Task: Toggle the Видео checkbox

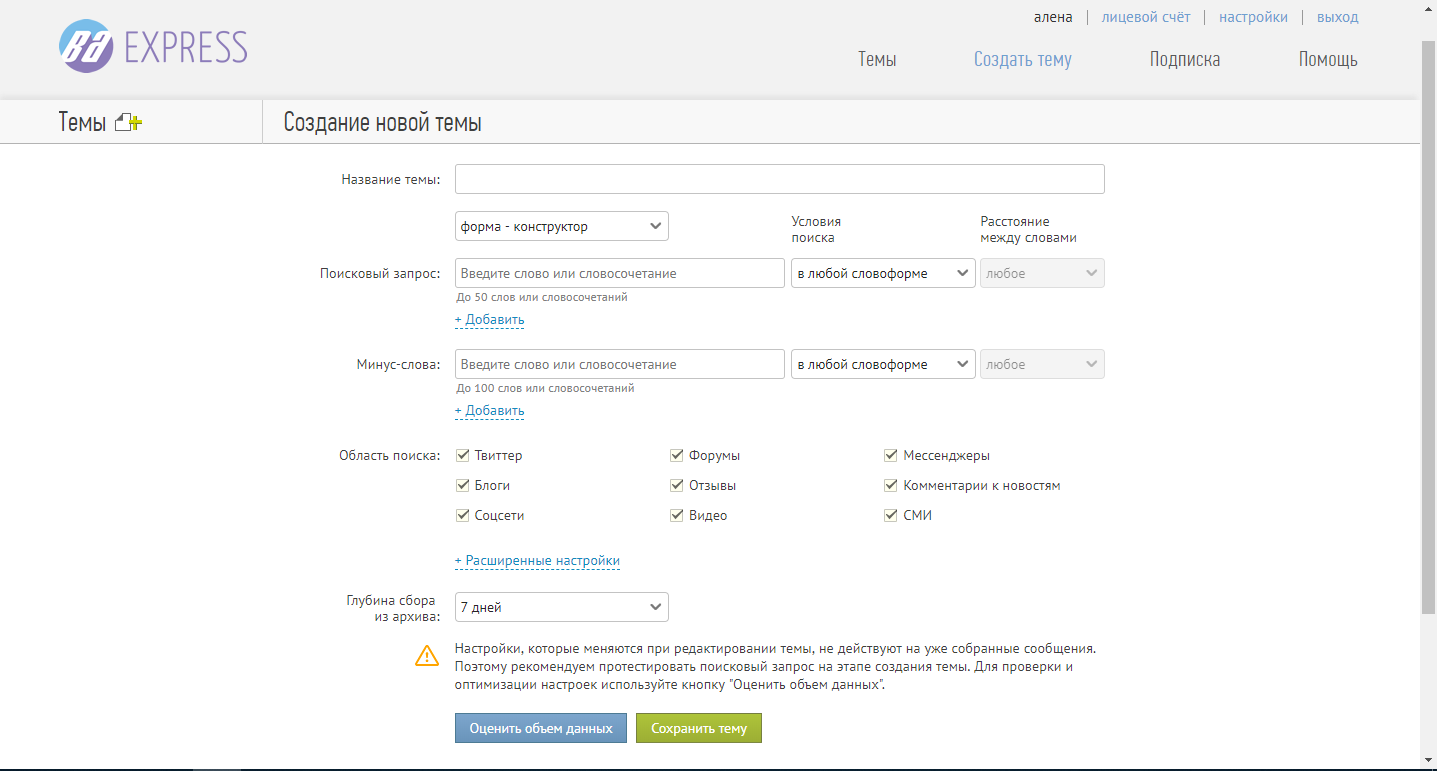Action: (677, 516)
